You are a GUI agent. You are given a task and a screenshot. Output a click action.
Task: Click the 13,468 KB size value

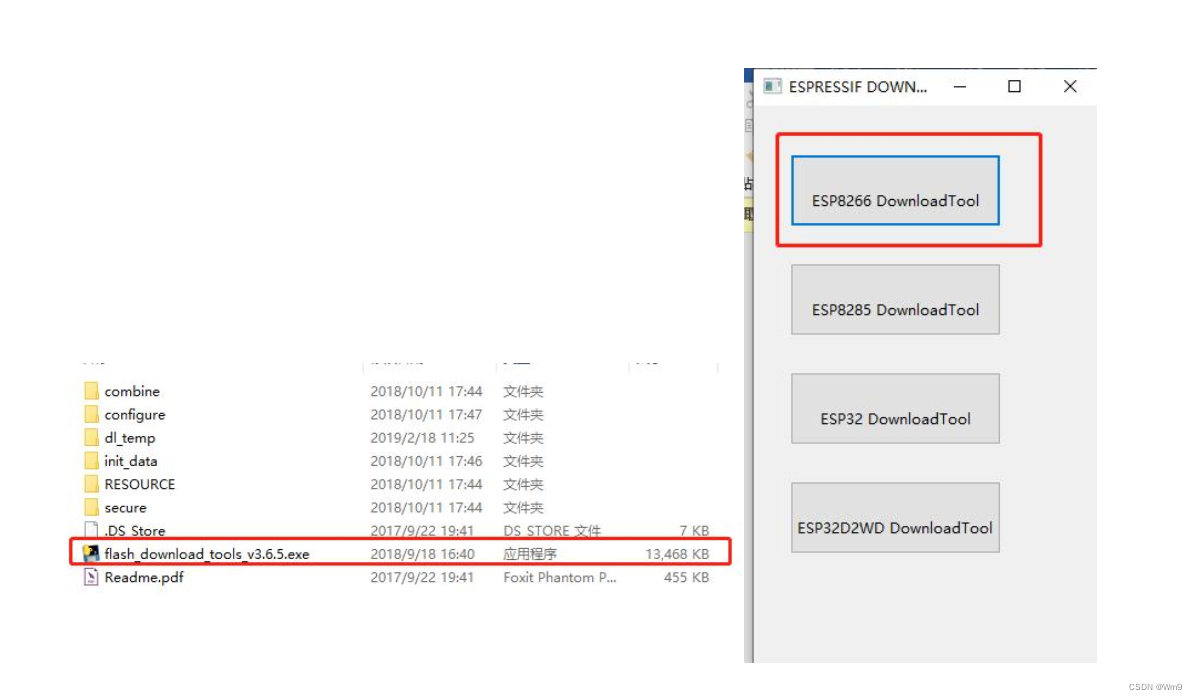point(677,554)
